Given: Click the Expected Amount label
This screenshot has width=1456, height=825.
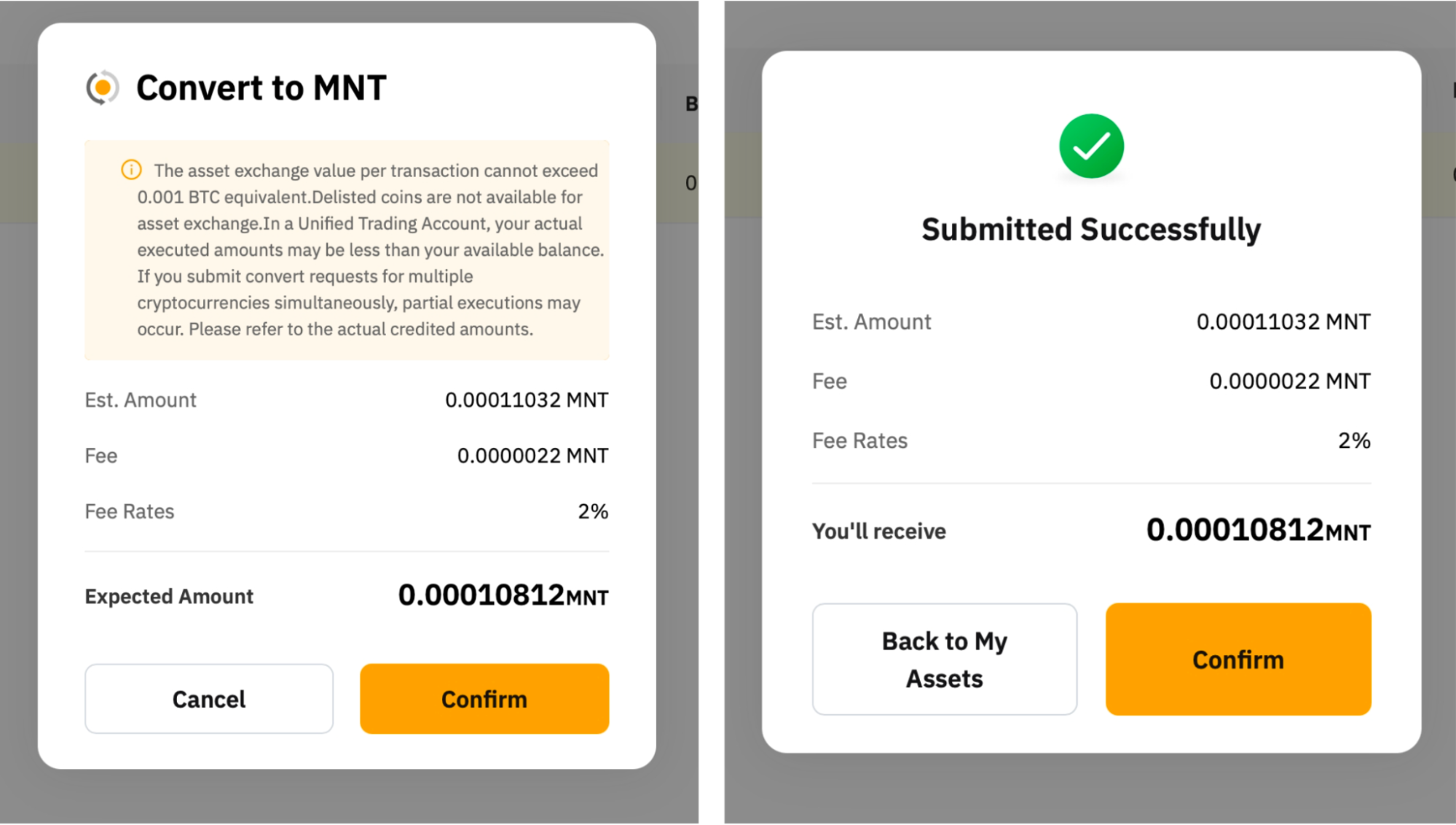Looking at the screenshot, I should [x=169, y=596].
